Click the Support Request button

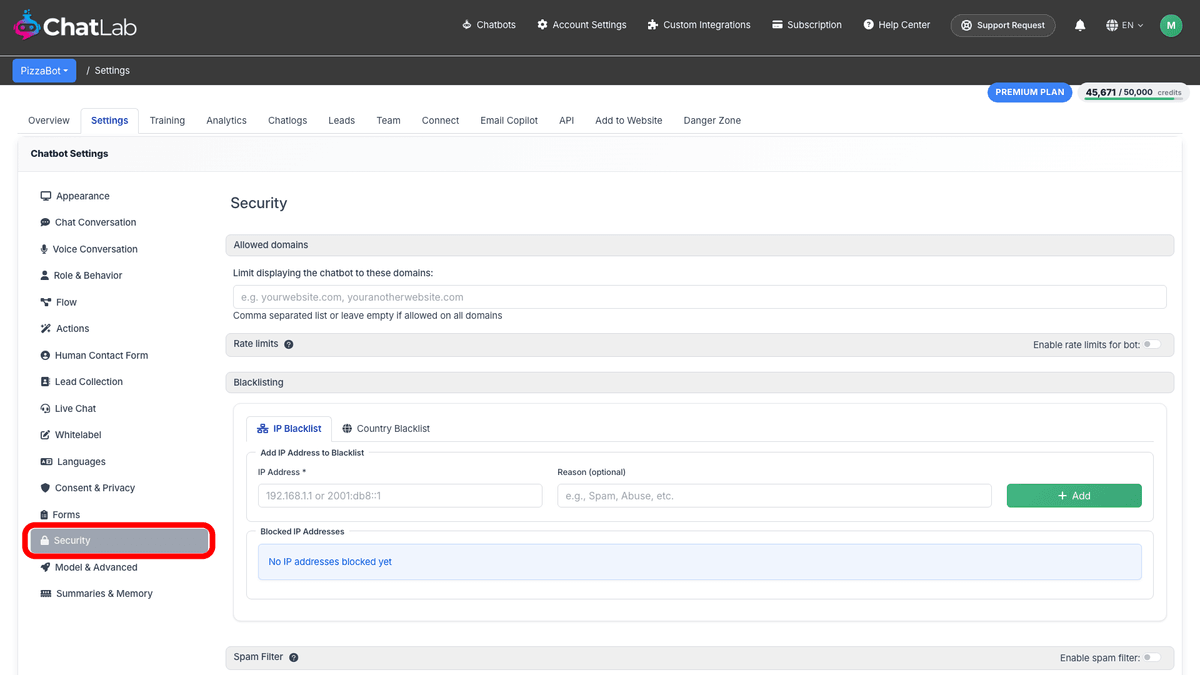tap(1003, 25)
